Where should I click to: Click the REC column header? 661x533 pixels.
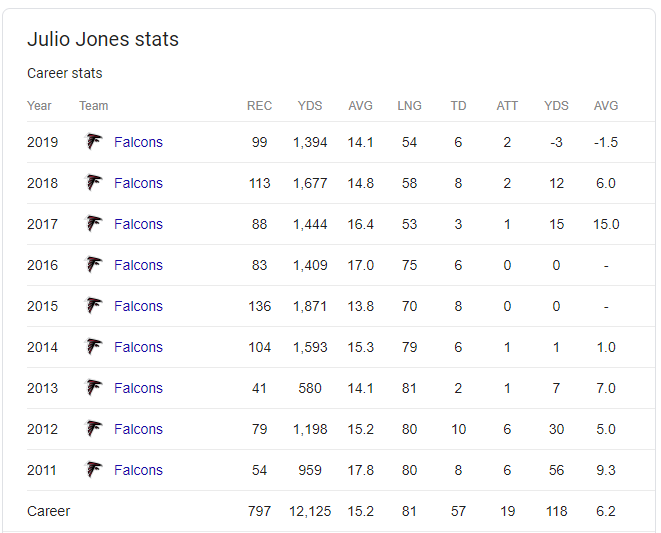point(259,105)
